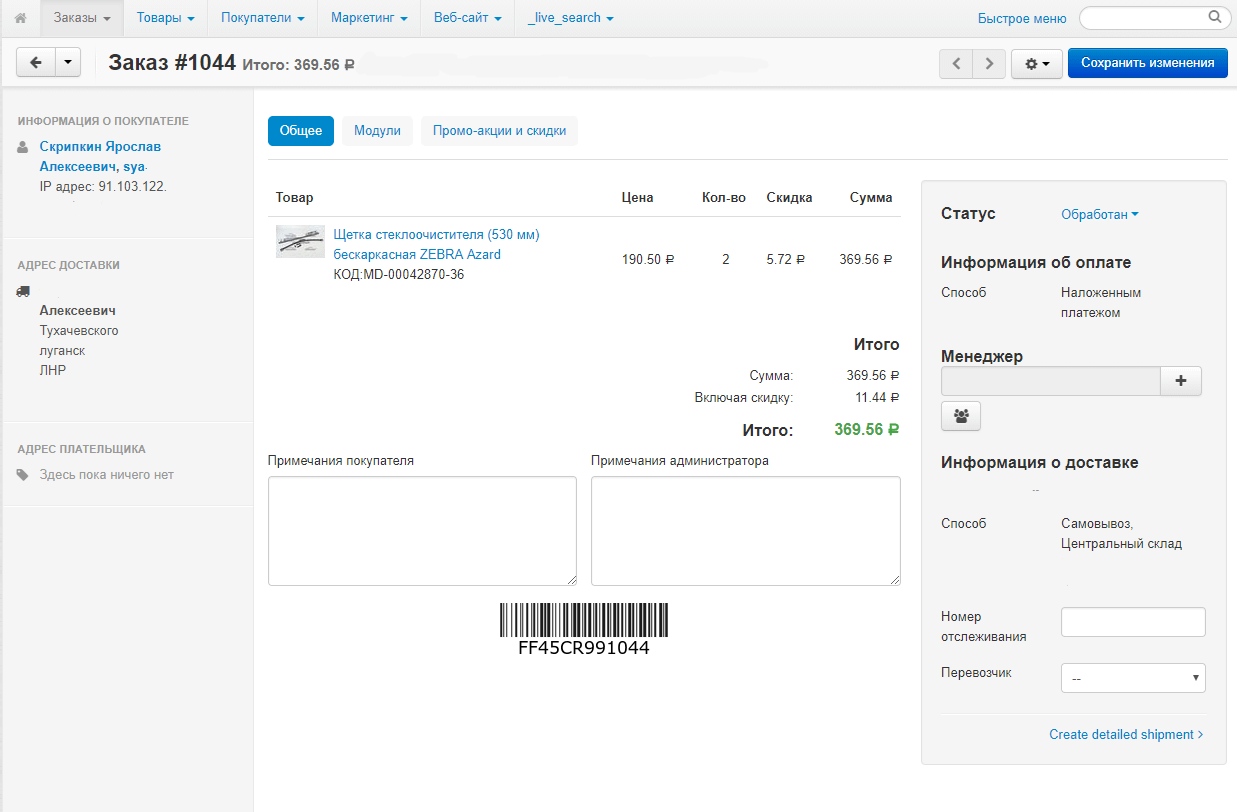Click the users group icon button
Viewport: 1237px width, 812px height.
point(961,416)
